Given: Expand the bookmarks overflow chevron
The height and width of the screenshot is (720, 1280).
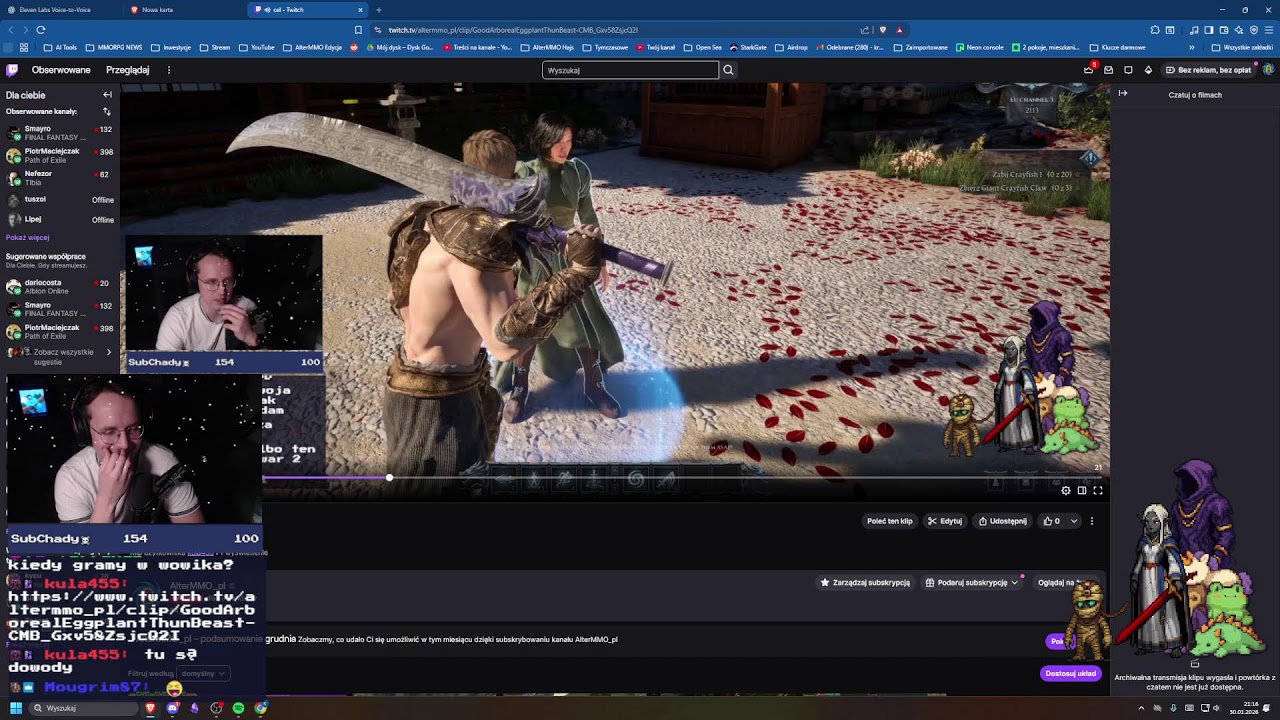Looking at the screenshot, I should coord(1191,47).
